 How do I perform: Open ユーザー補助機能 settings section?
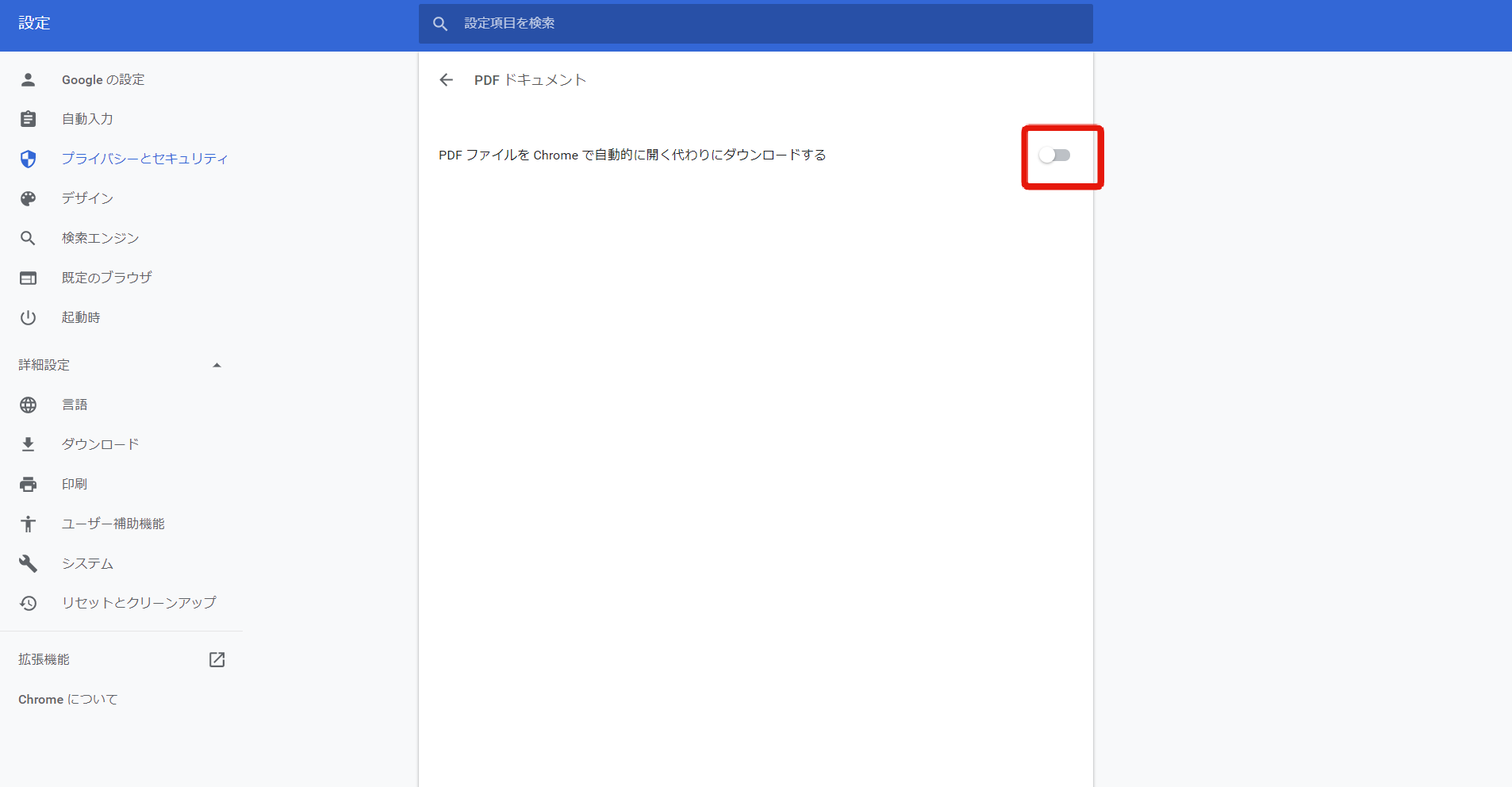click(x=113, y=524)
